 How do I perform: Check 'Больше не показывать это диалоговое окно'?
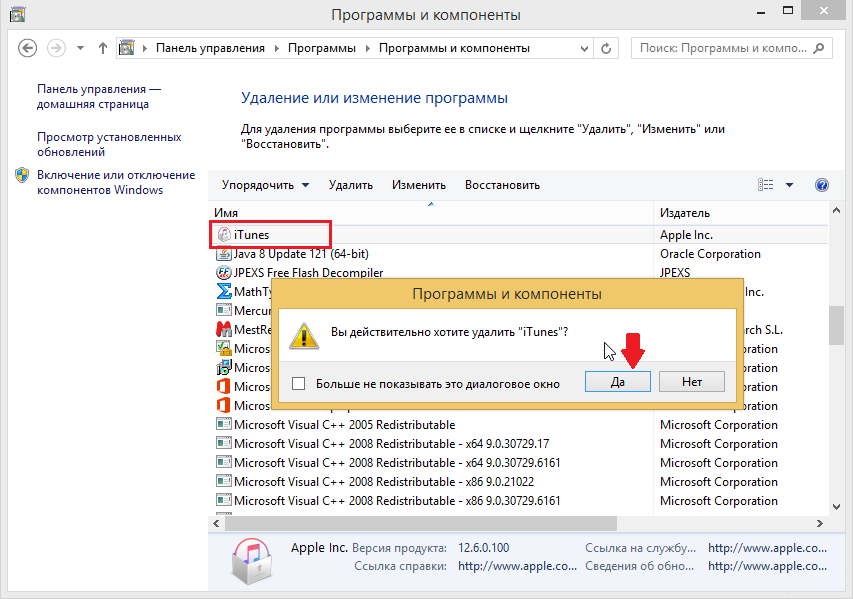[x=299, y=384]
